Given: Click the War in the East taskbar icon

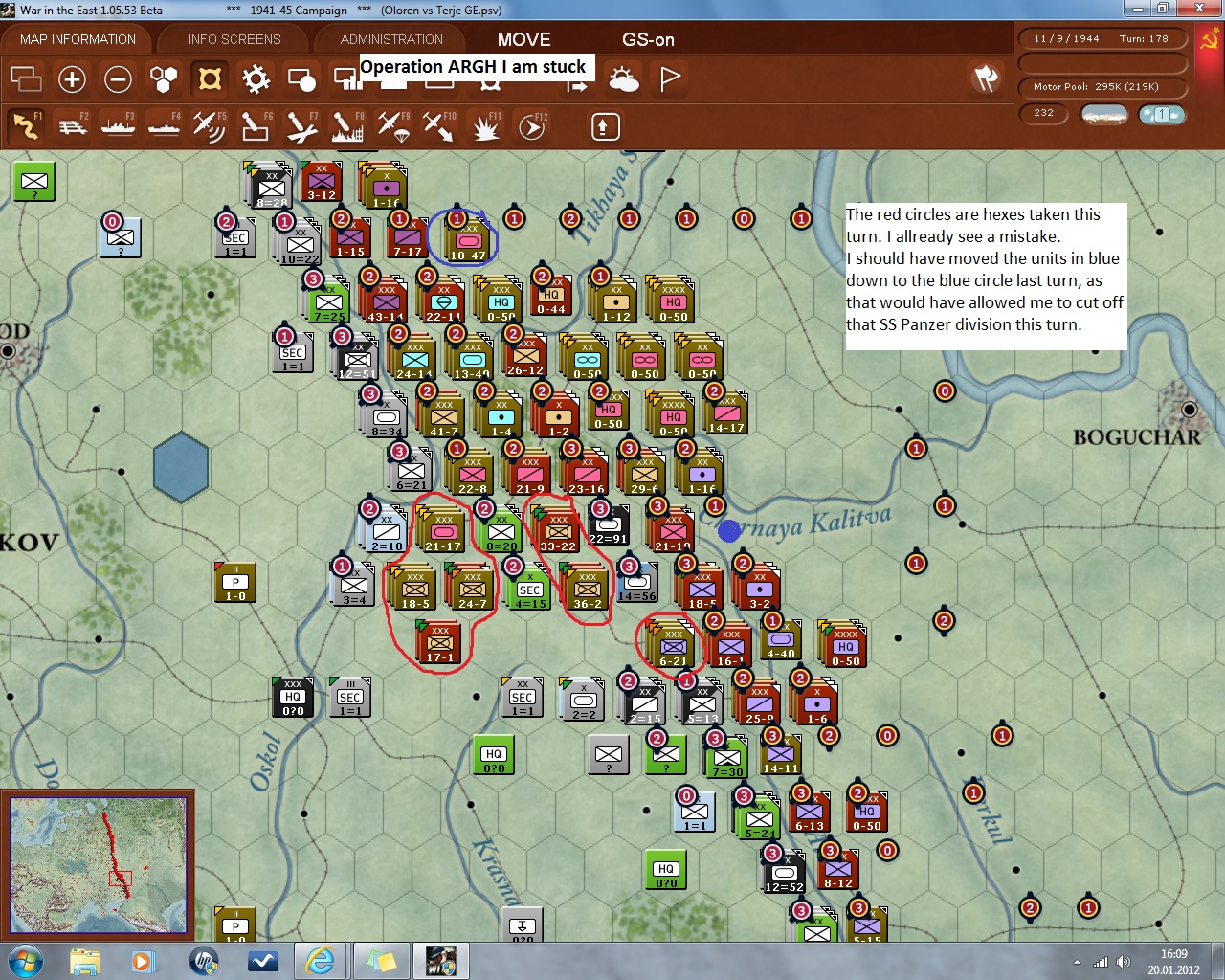Looking at the screenshot, I should coord(441,961).
